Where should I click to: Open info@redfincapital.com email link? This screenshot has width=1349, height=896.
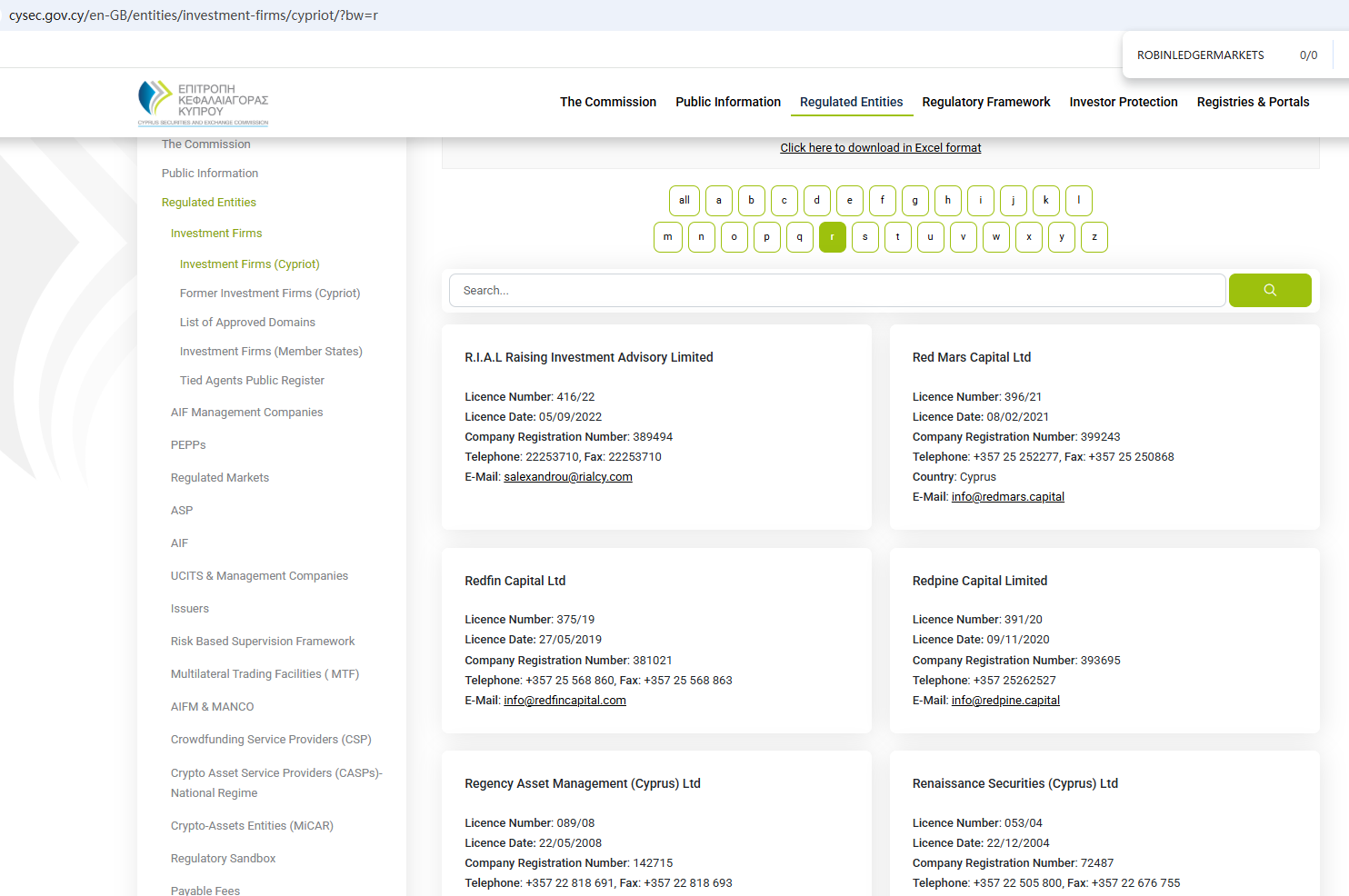pyautogui.click(x=565, y=701)
